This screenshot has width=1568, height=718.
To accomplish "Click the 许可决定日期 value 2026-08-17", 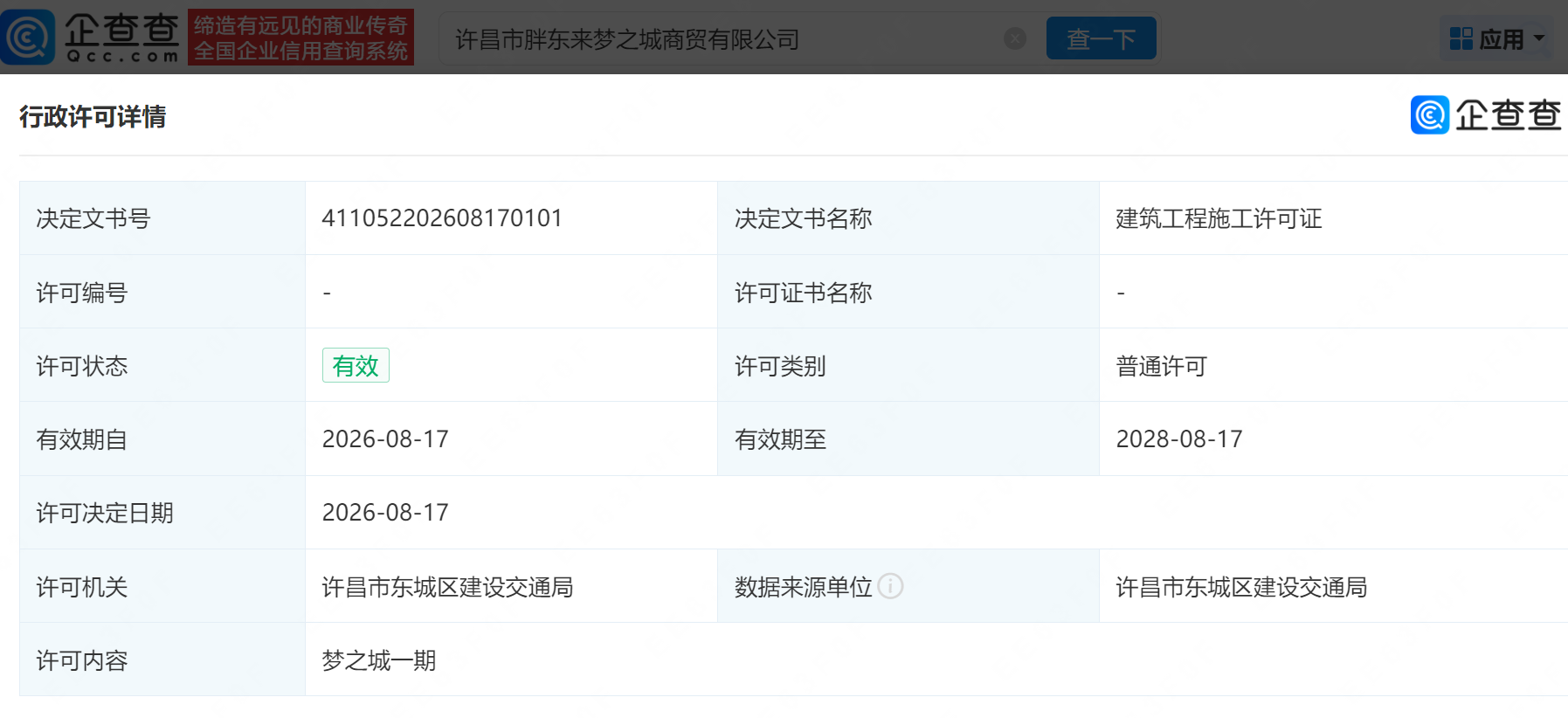I will point(385,513).
